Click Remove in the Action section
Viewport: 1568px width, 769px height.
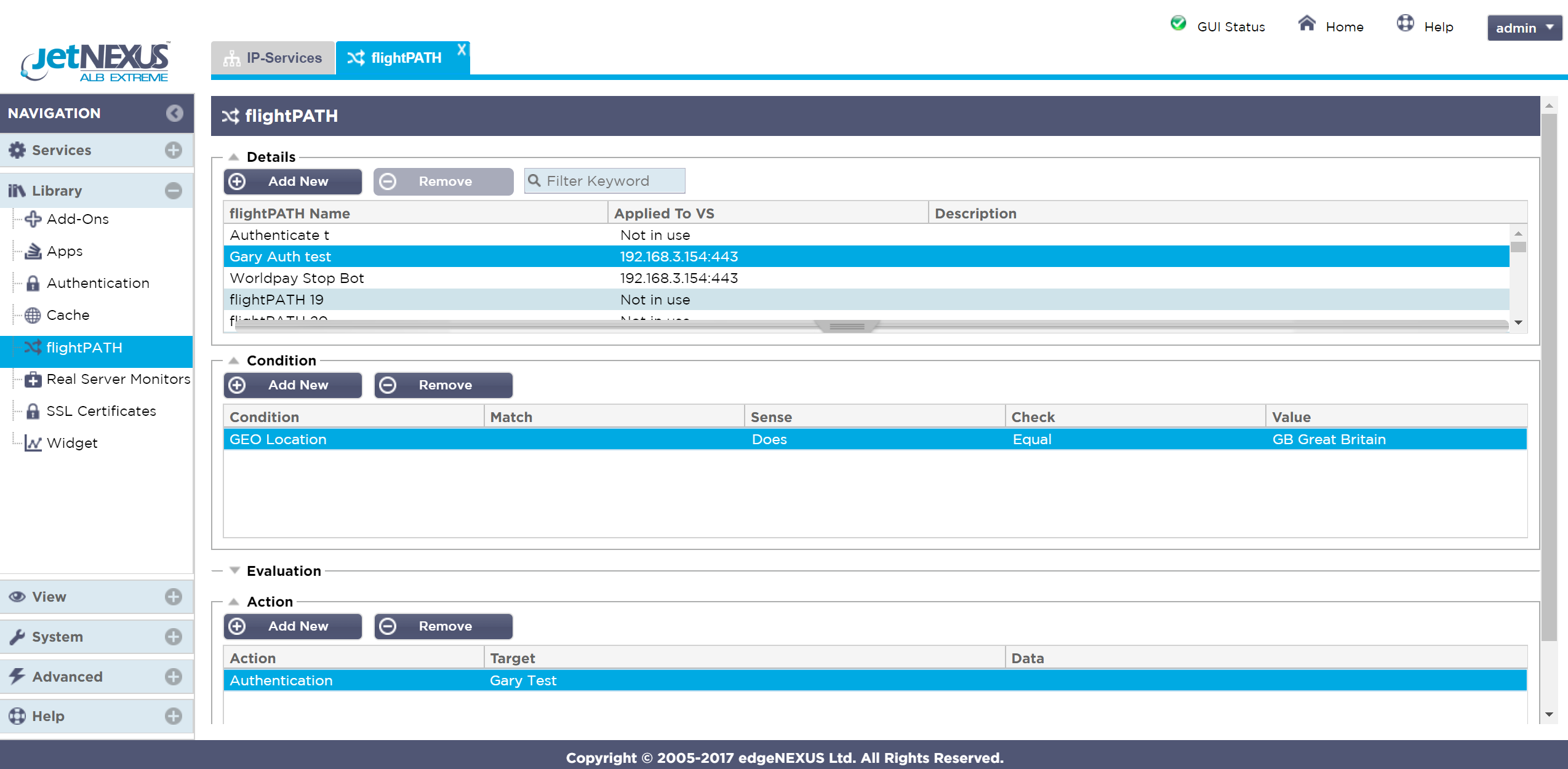coord(443,626)
